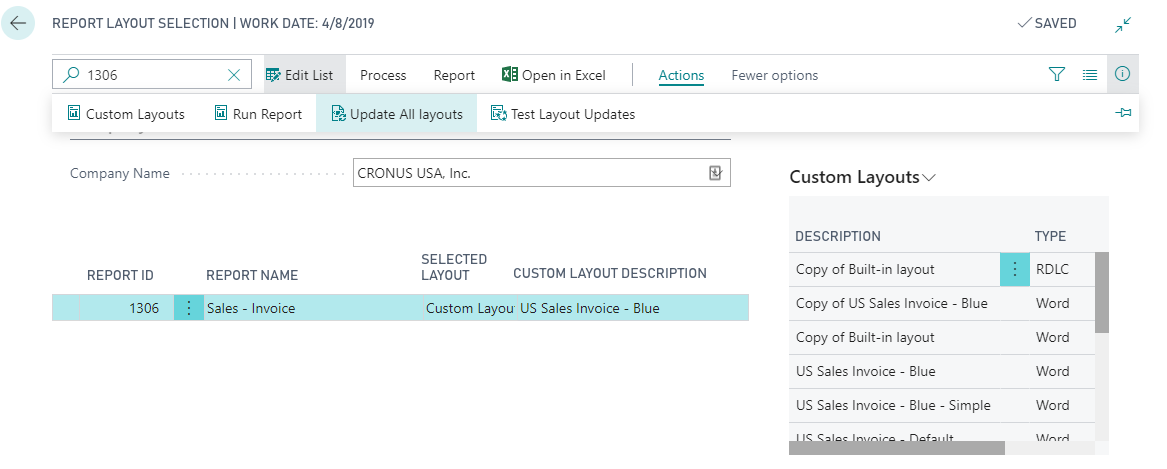Image resolution: width=1167 pixels, height=469 pixels.
Task: Pin the action bar
Action: [x=1123, y=114]
